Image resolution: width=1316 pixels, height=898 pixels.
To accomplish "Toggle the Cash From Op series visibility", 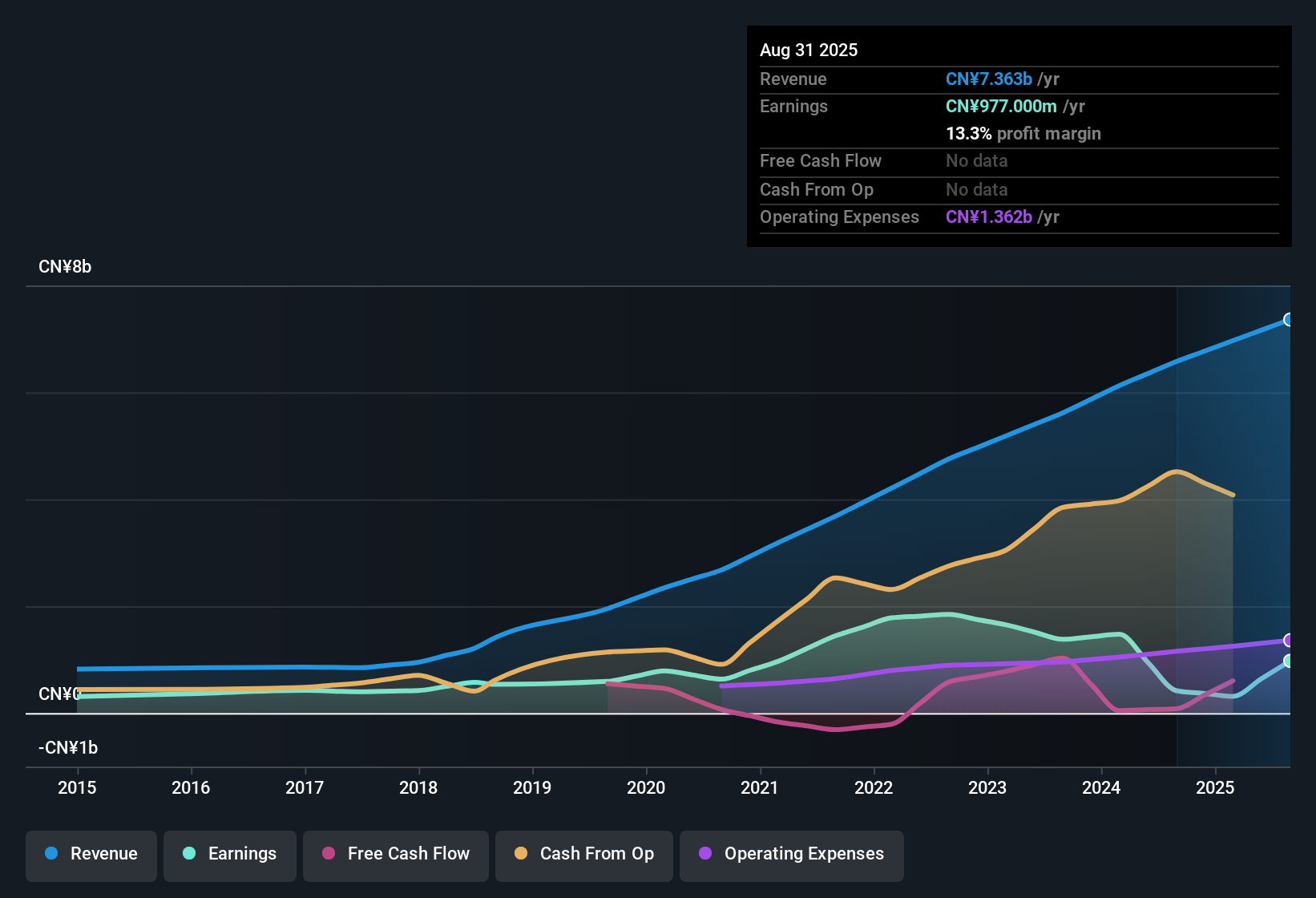I will [583, 854].
